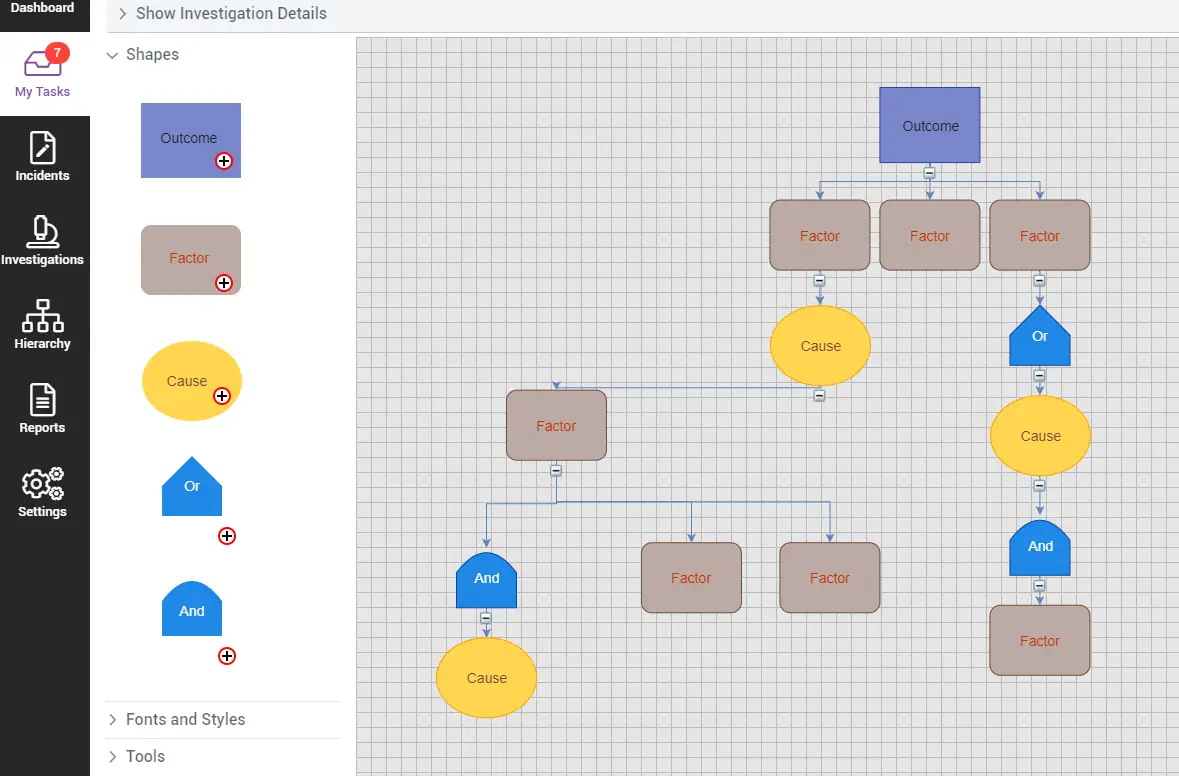Viewport: 1179px width, 776px height.
Task: Pick the And gate shape in palette
Action: [192, 608]
